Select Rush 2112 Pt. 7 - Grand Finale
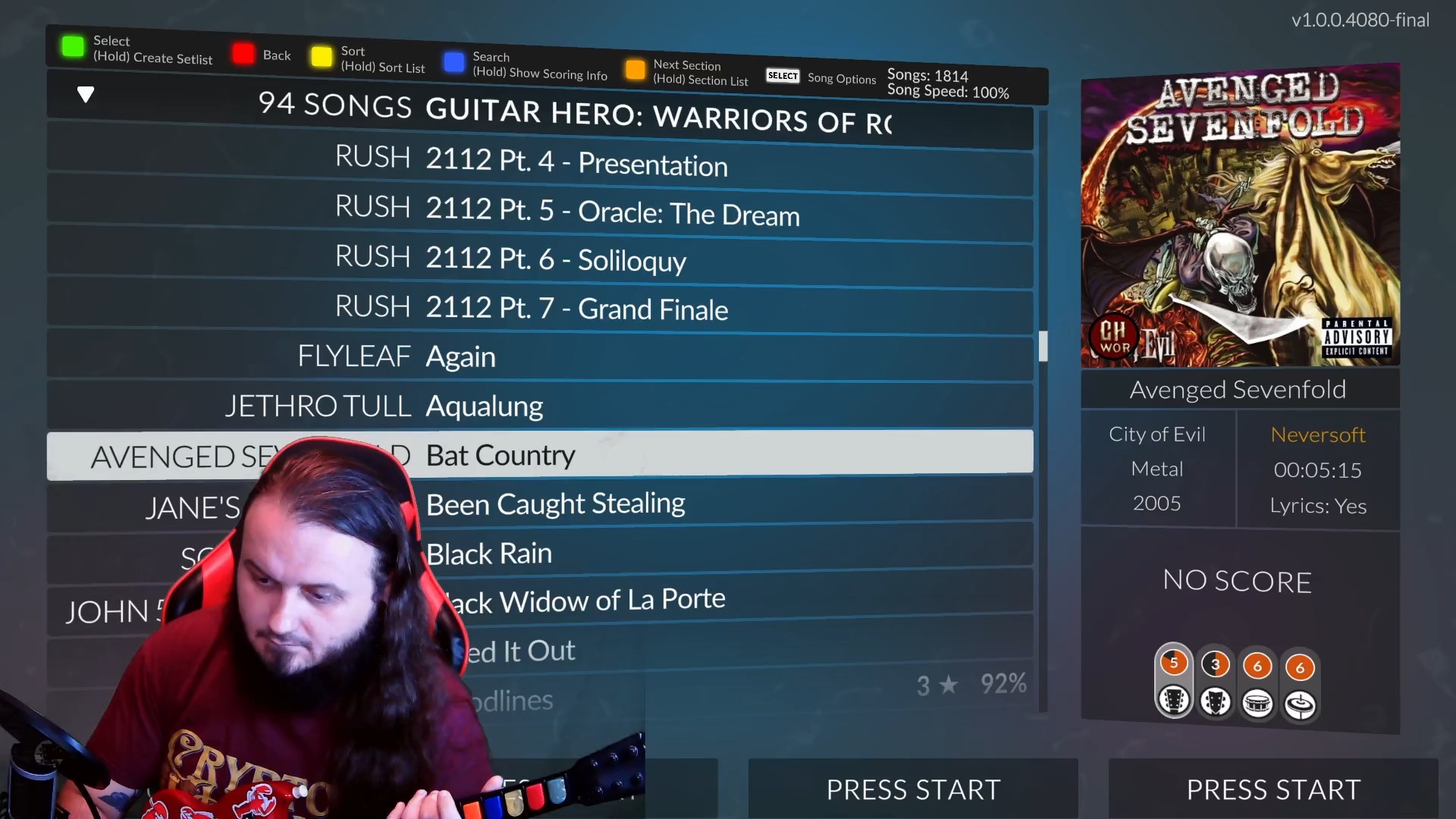The height and width of the screenshot is (819, 1456). 540,307
